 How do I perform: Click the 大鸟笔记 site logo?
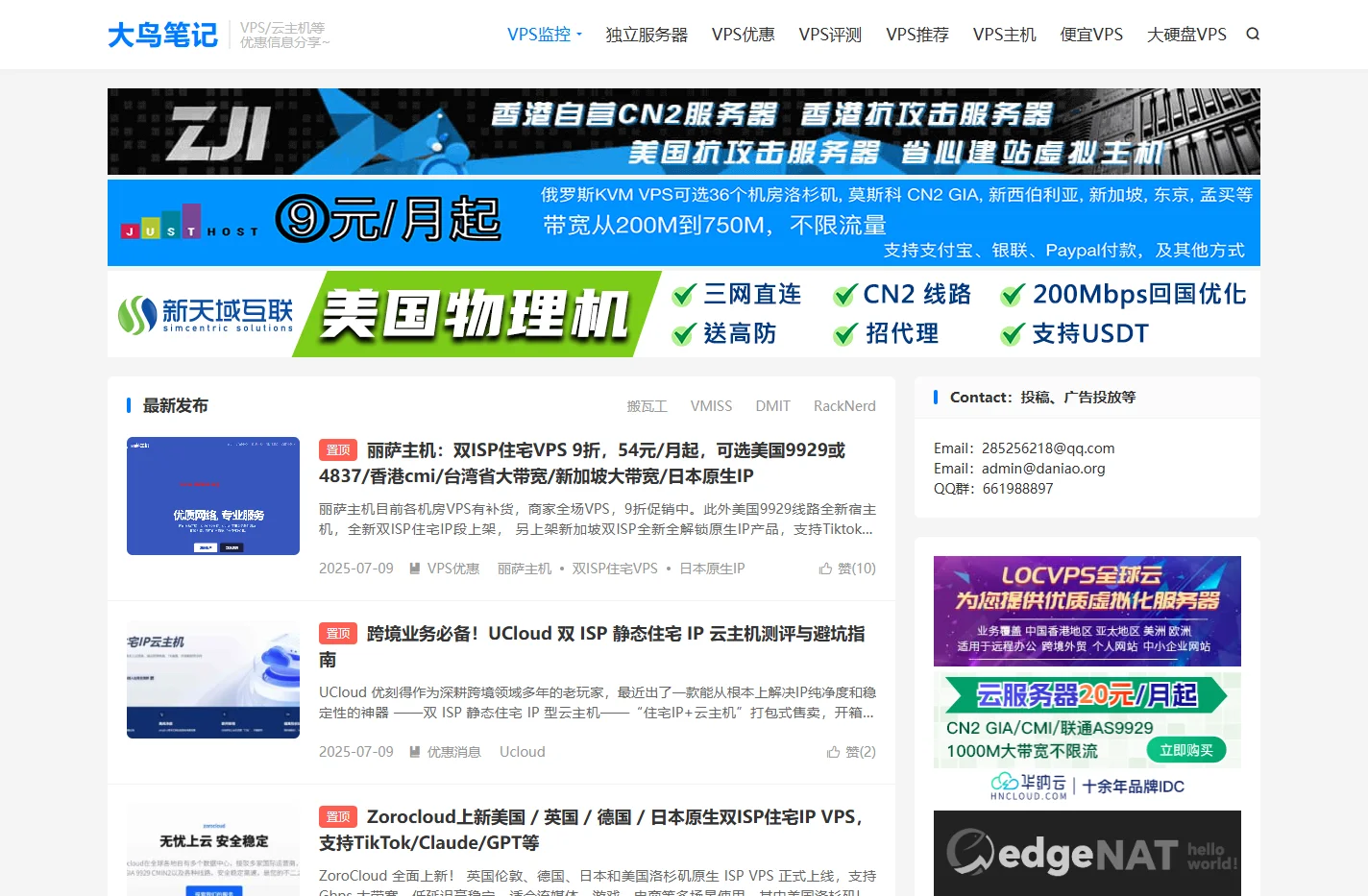click(162, 35)
